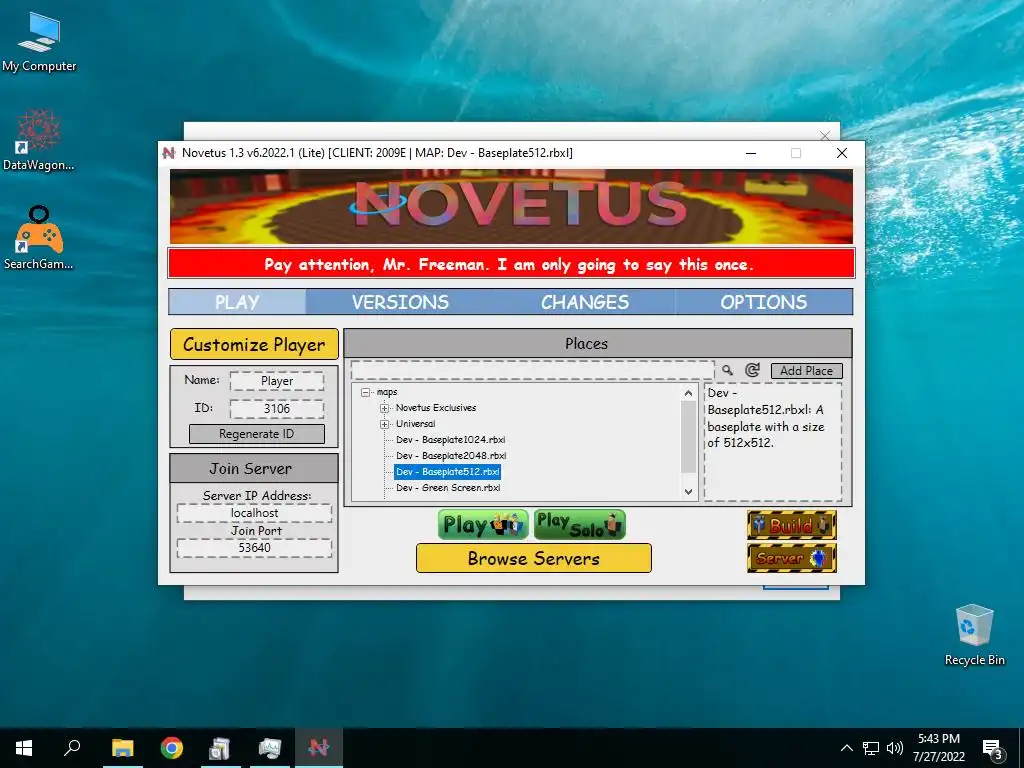Close the Novetus launcher window
1024x768 pixels.
(842, 153)
